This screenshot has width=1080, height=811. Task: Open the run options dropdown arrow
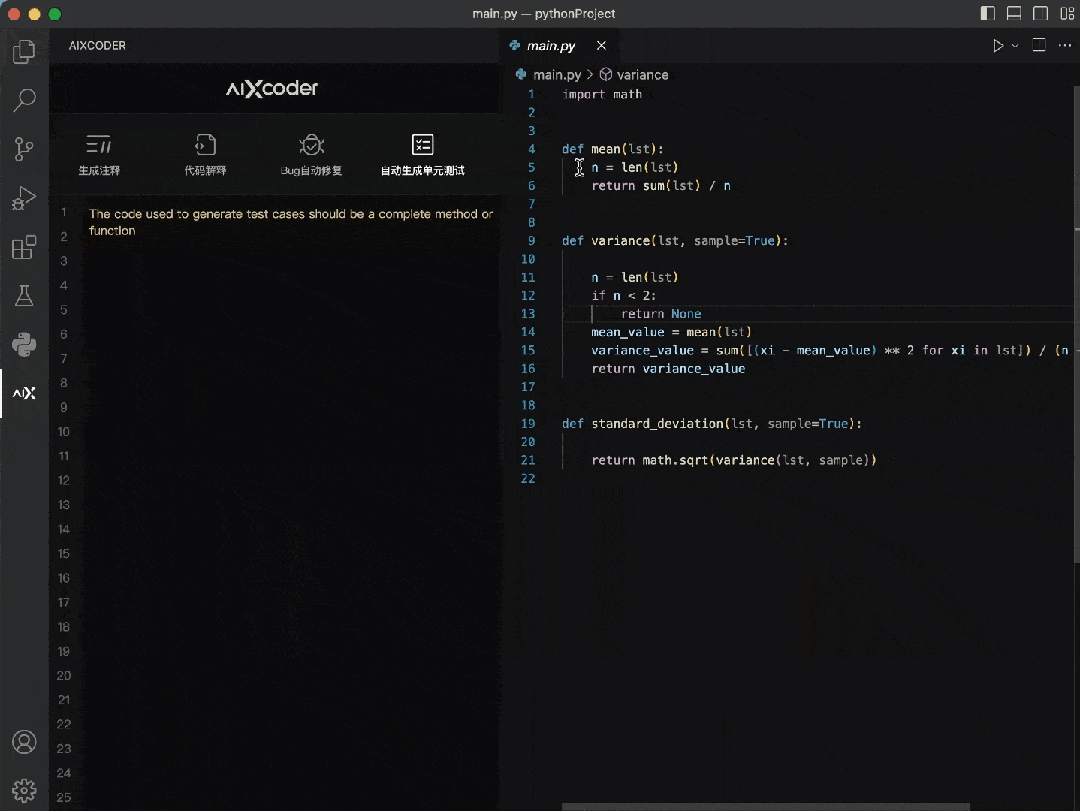pos(1015,46)
